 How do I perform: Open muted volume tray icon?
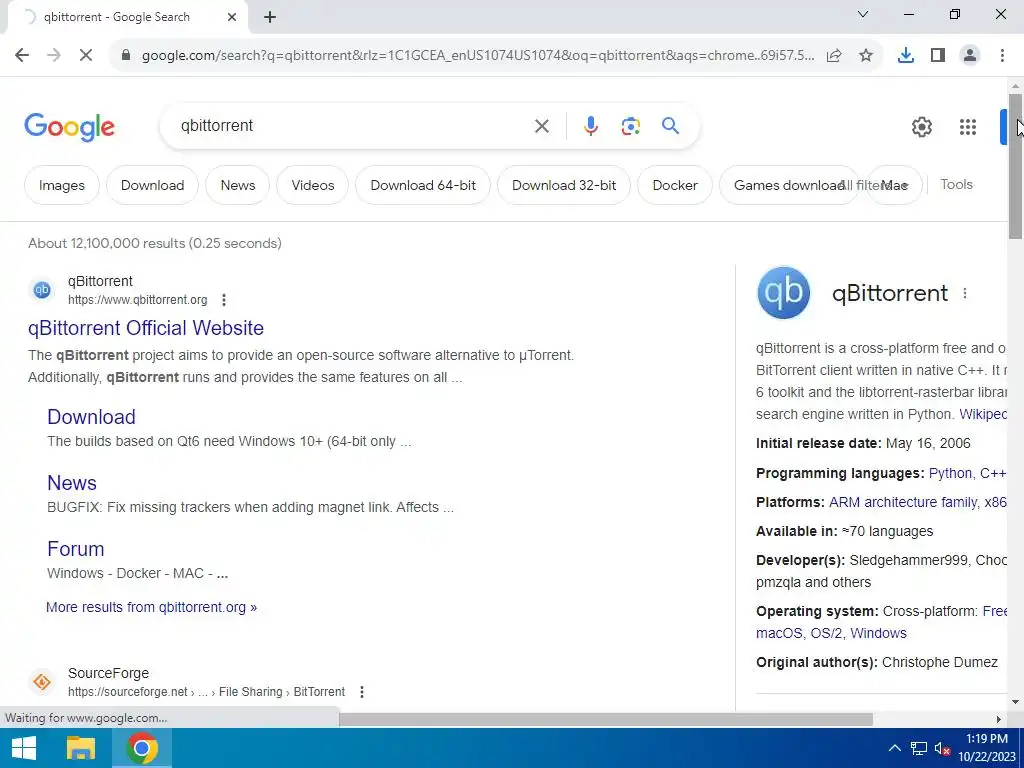point(942,748)
